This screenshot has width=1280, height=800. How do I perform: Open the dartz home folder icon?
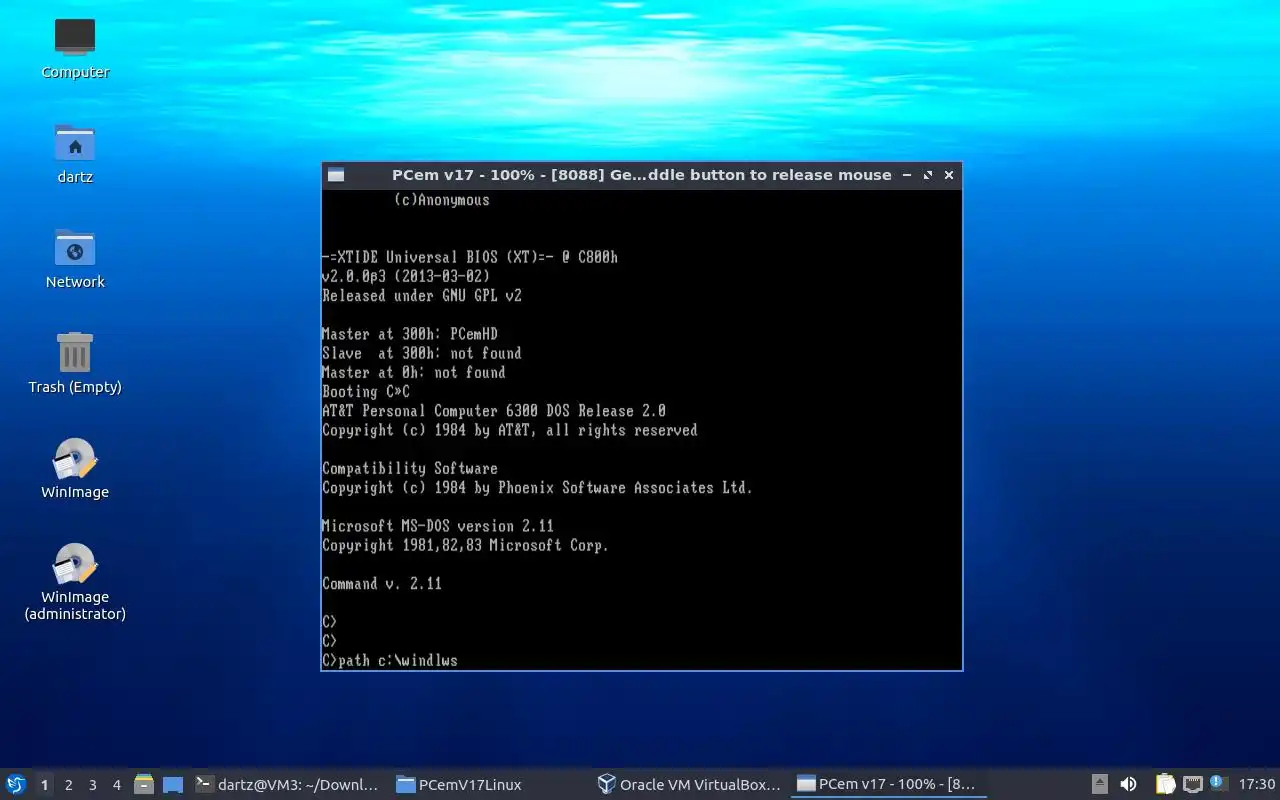click(x=75, y=153)
